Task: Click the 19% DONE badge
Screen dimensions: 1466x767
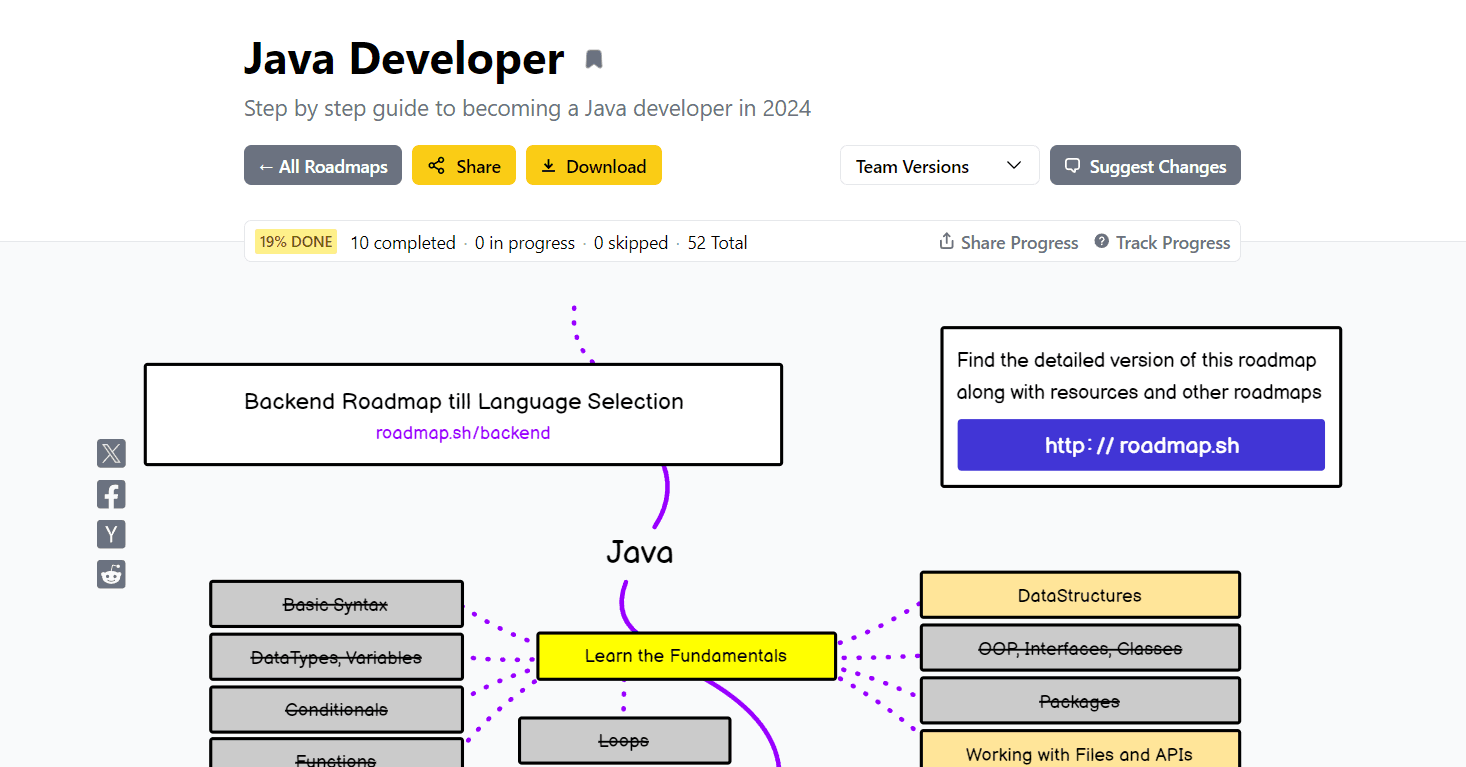Action: [296, 242]
